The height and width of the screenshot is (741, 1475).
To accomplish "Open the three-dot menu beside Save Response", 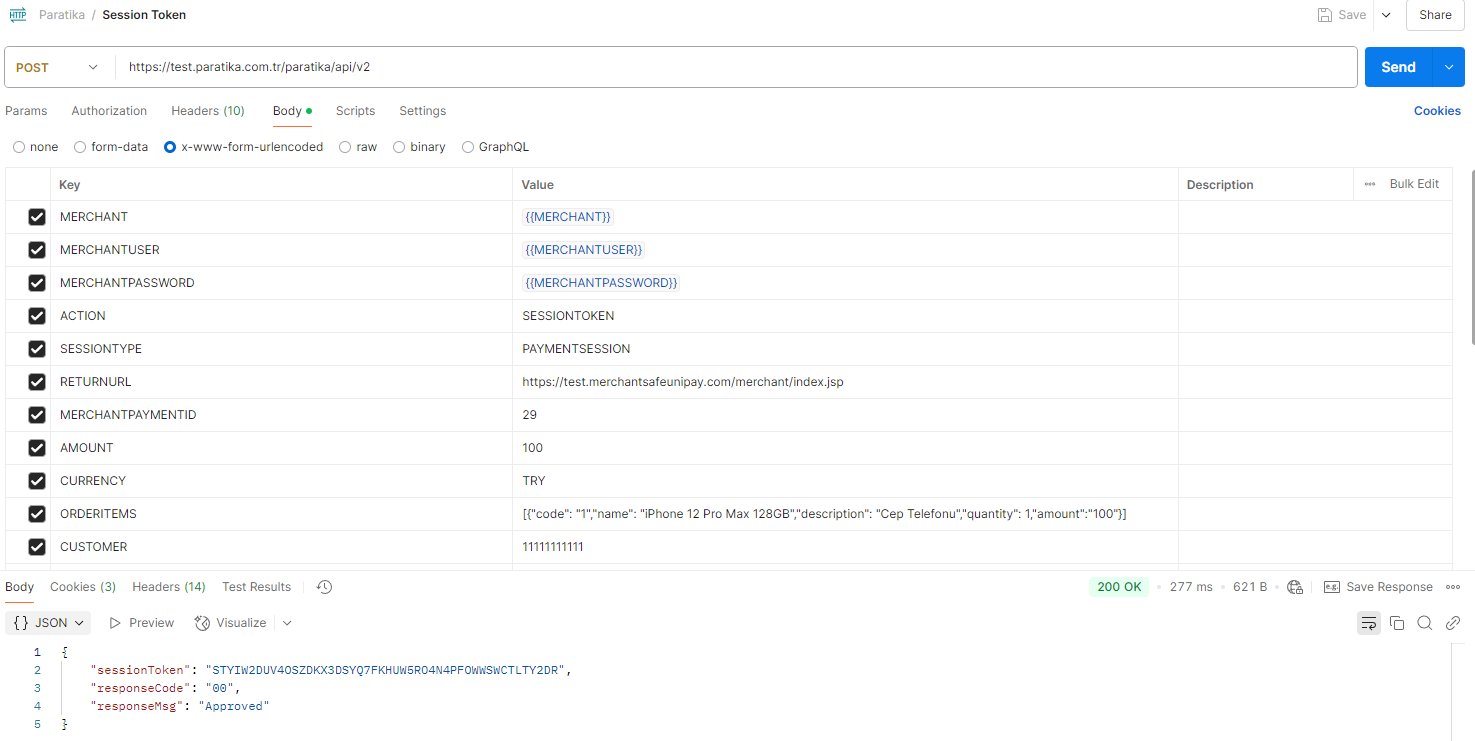I will [1453, 587].
